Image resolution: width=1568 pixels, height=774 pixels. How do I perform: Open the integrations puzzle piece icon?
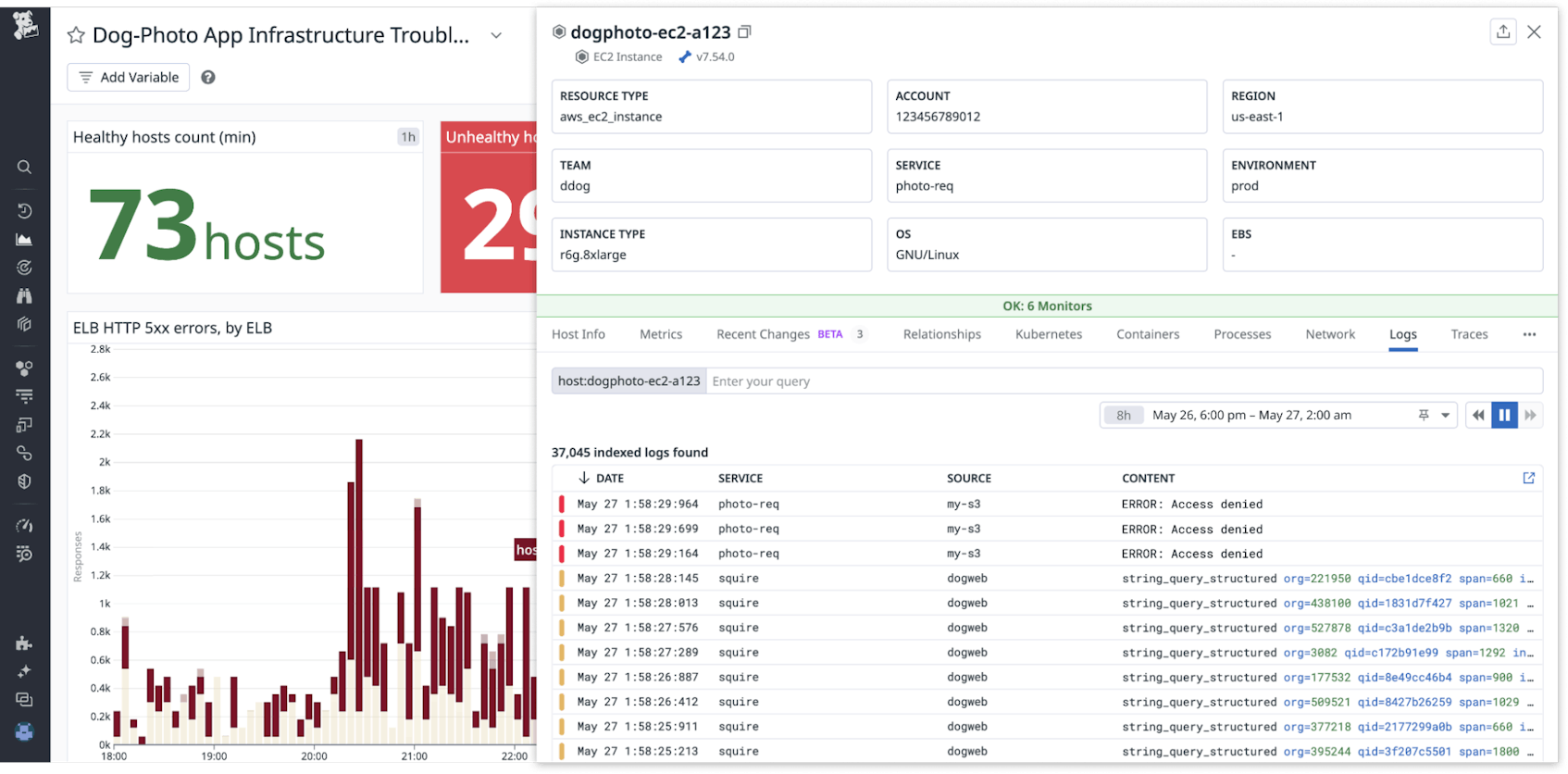[24, 643]
